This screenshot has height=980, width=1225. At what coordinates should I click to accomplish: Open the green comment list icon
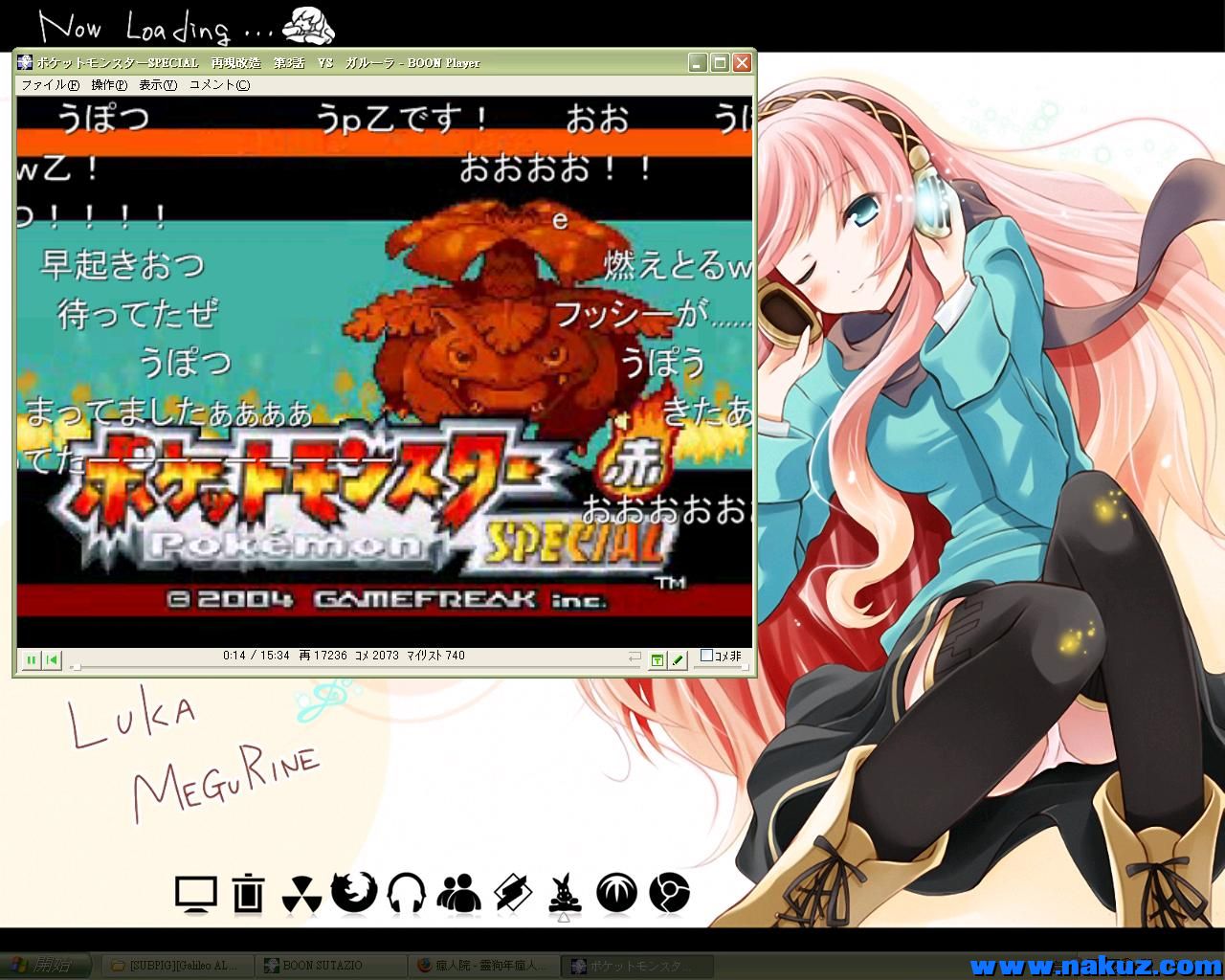click(657, 659)
